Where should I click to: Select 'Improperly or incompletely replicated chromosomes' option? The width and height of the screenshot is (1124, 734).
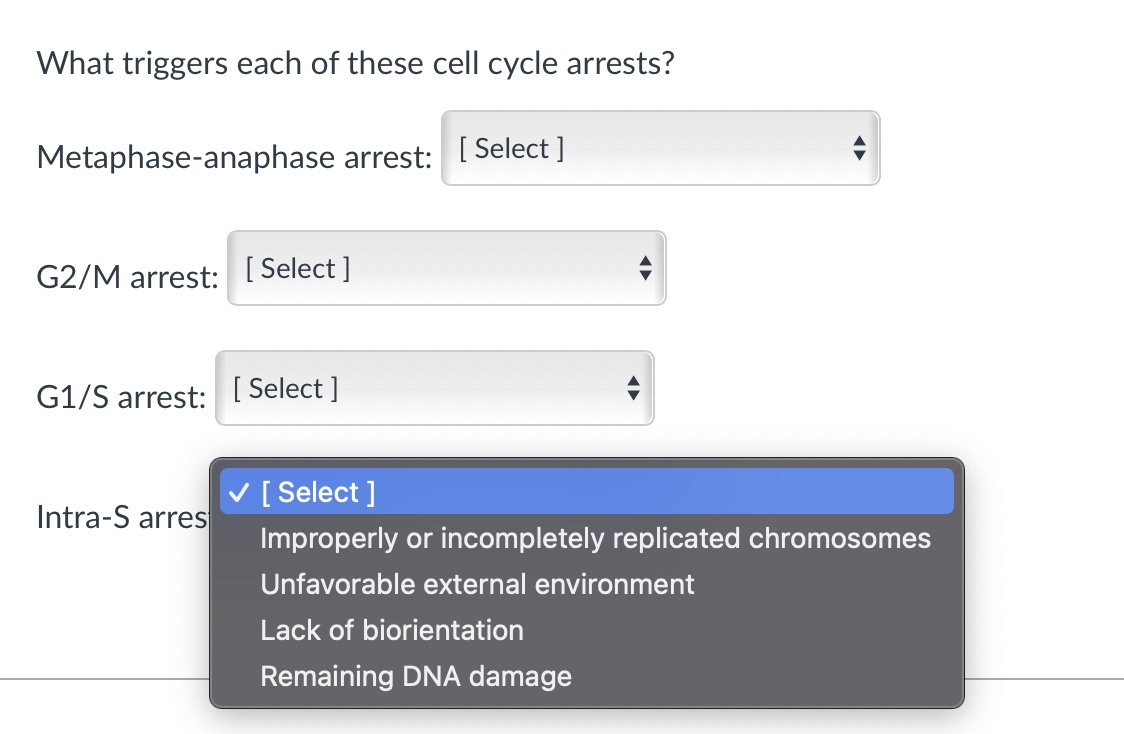point(595,538)
